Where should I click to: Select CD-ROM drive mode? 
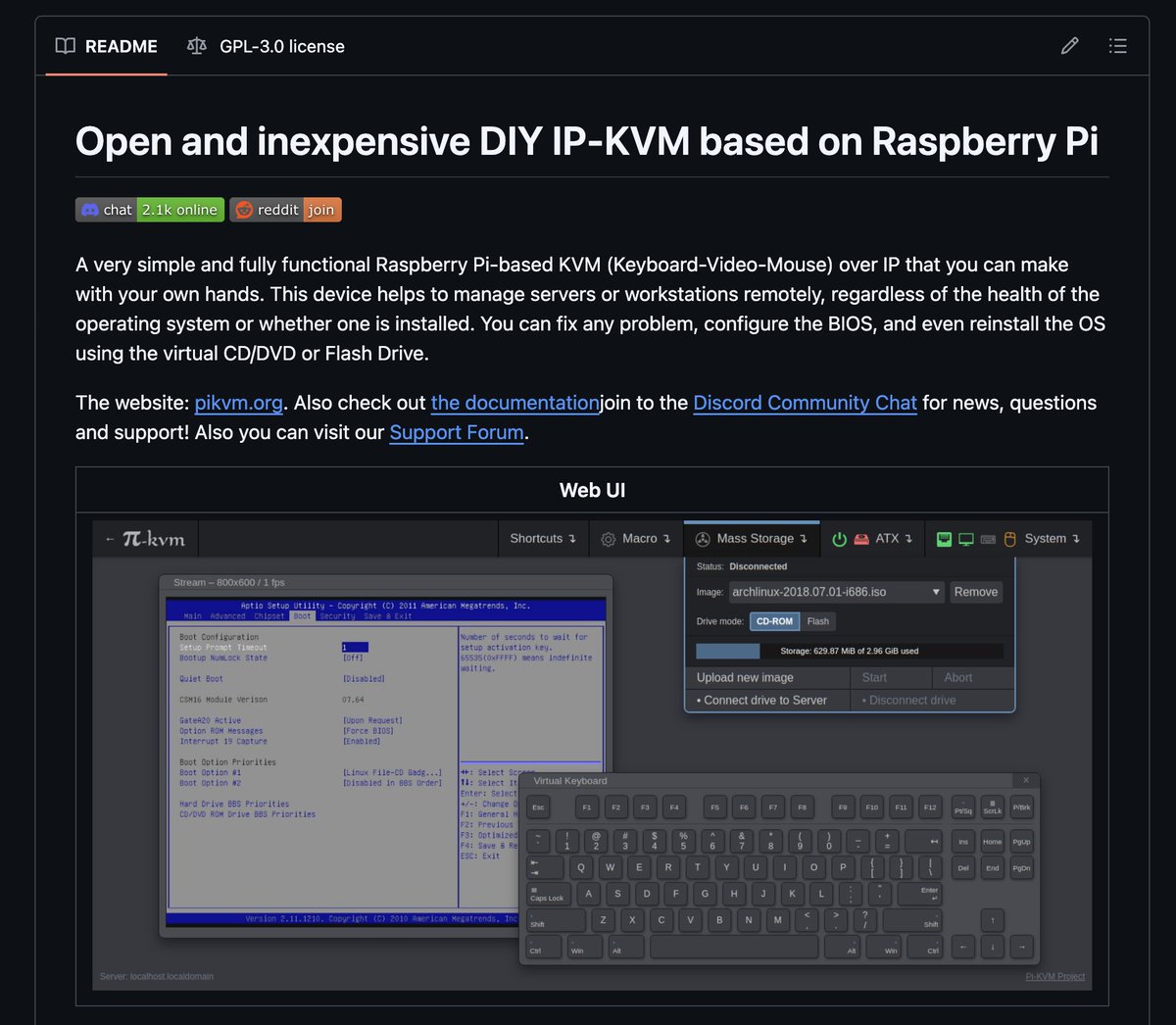click(774, 621)
